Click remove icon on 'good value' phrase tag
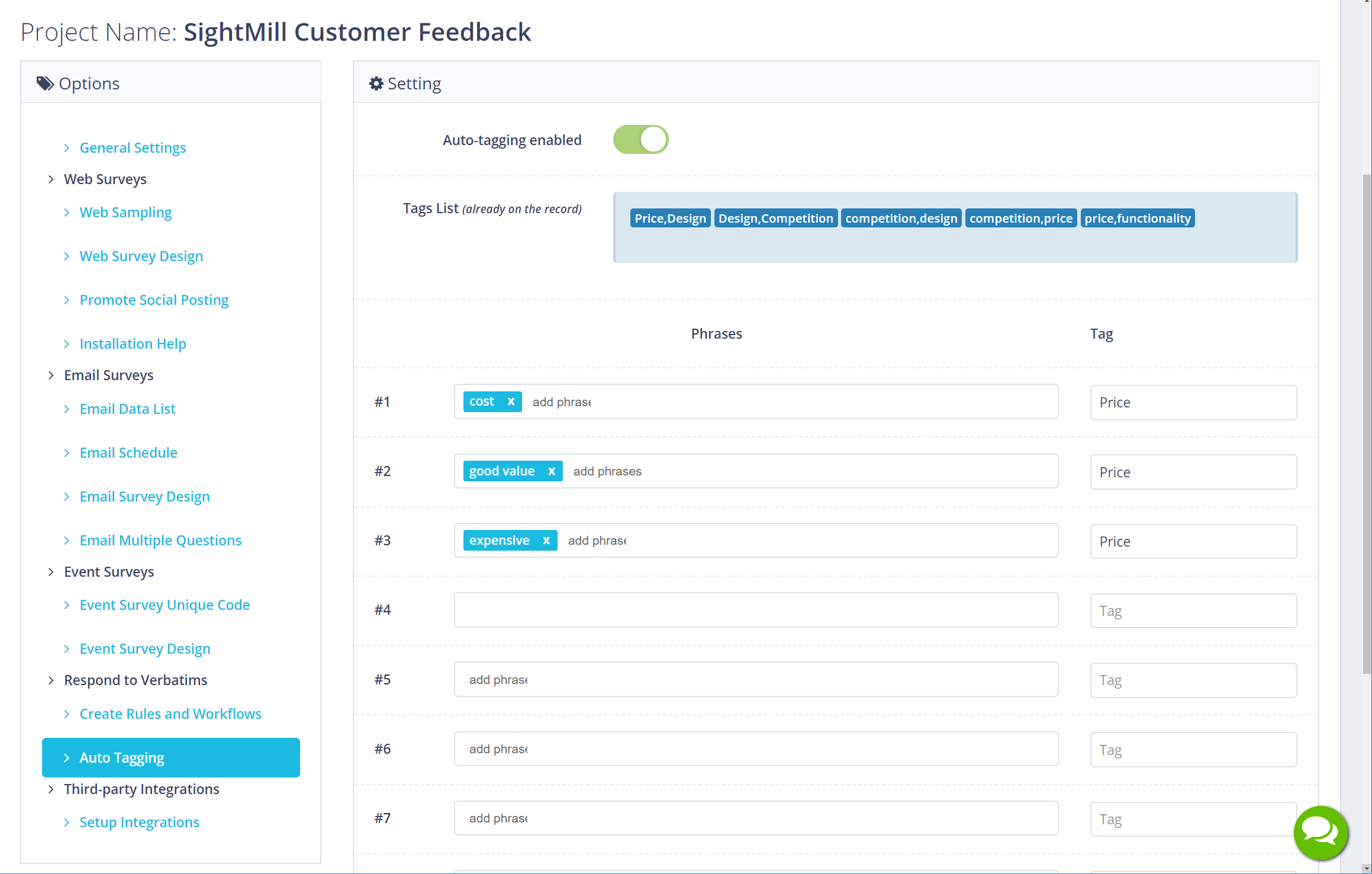This screenshot has height=874, width=1372. click(552, 471)
